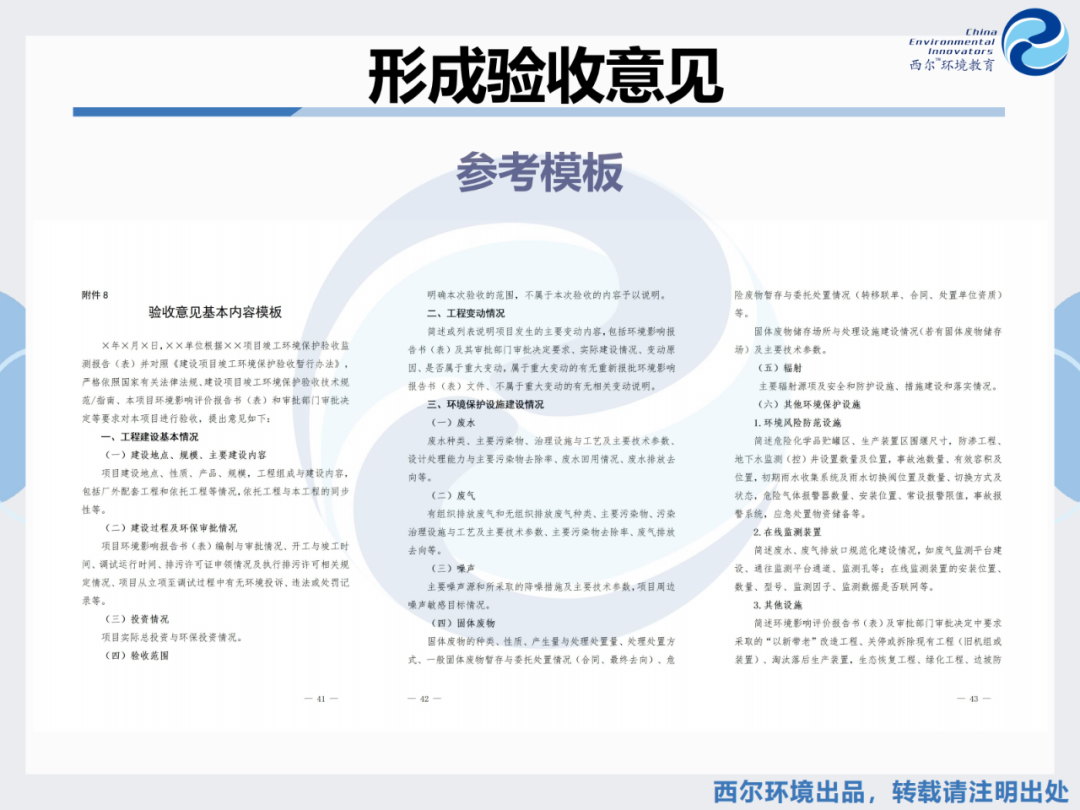Click the heading "验收意见基本内容模板"
Image resolution: width=1080 pixels, height=810 pixels.
click(215, 312)
